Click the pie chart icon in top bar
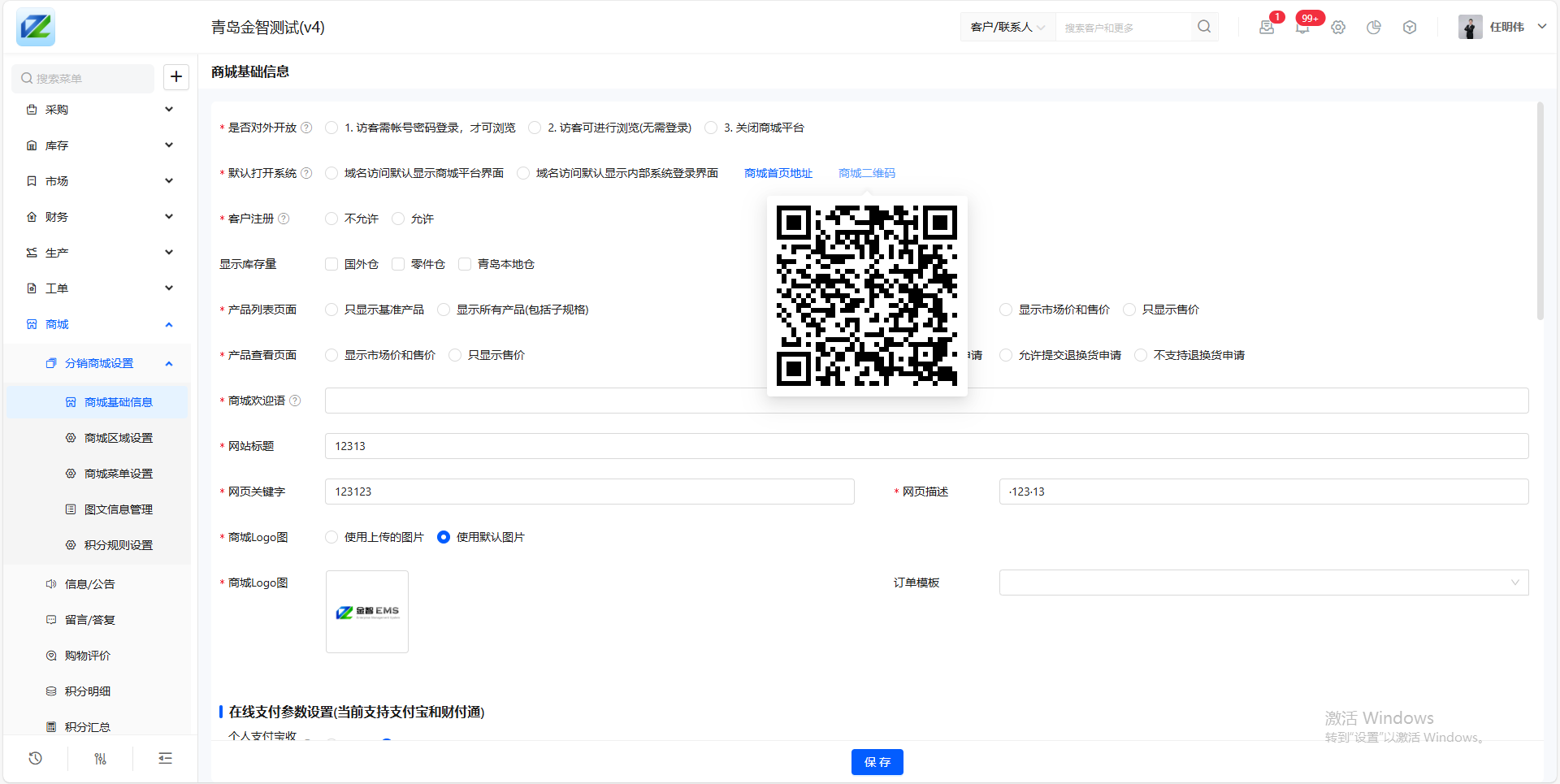Screen dimensions: 1560x784 tap(1374, 27)
